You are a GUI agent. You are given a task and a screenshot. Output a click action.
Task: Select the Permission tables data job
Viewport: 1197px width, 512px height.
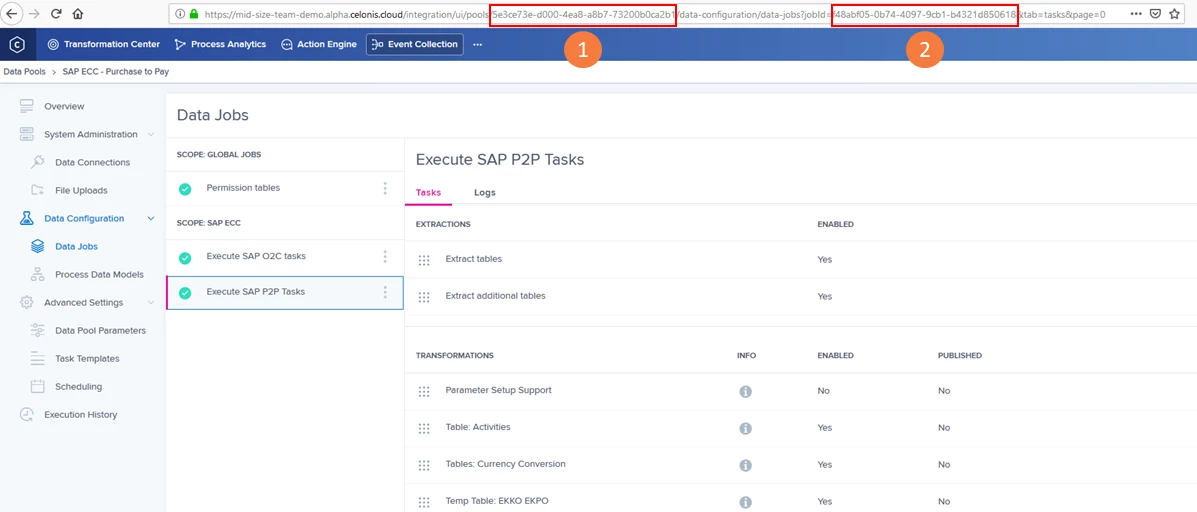(x=285, y=188)
